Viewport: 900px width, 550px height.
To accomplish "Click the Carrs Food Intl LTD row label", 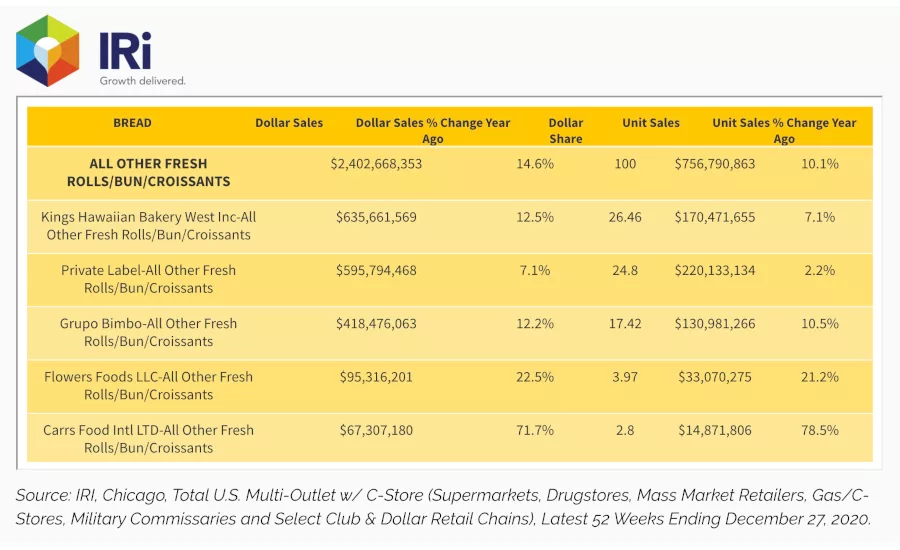I will [x=149, y=439].
